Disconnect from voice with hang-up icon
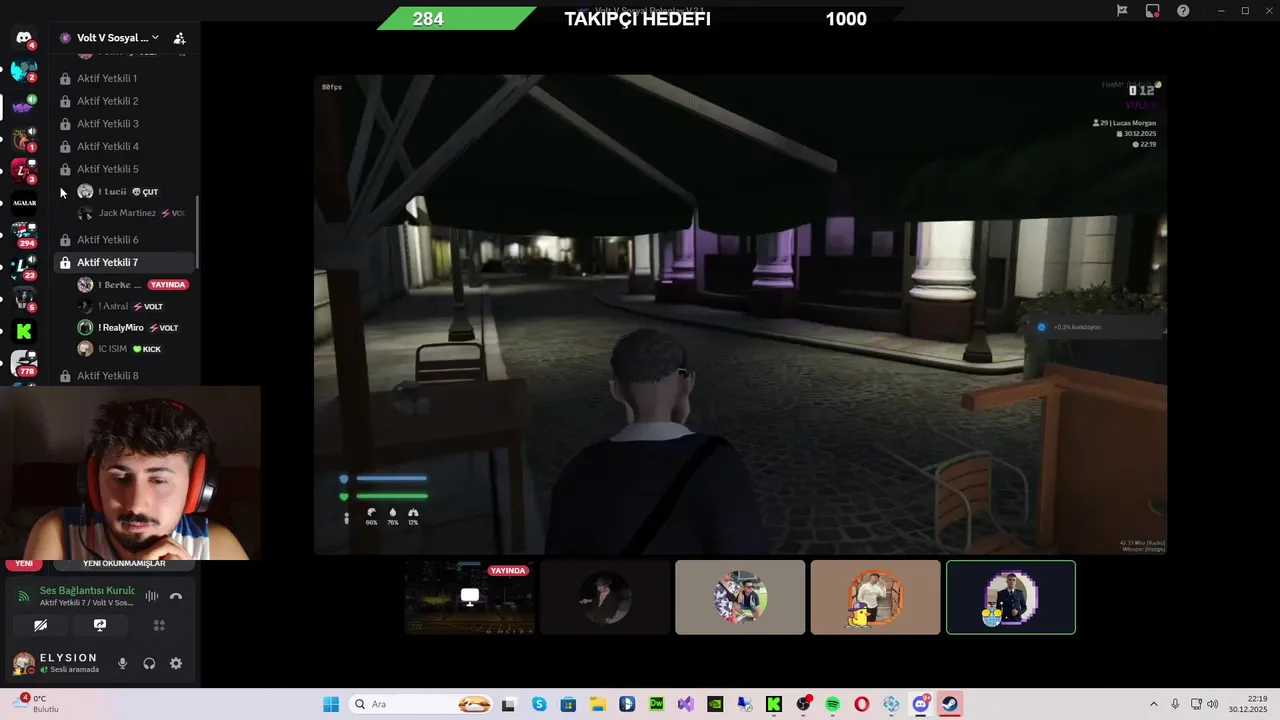Viewport: 1280px width, 720px height. point(176,596)
